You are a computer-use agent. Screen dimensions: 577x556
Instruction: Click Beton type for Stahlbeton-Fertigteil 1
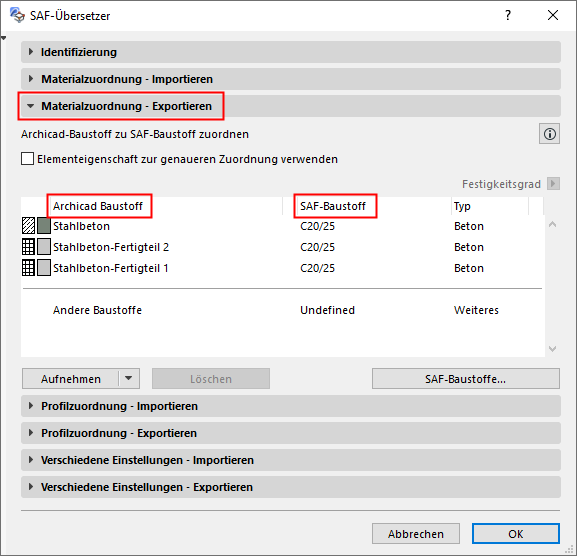coord(469,268)
